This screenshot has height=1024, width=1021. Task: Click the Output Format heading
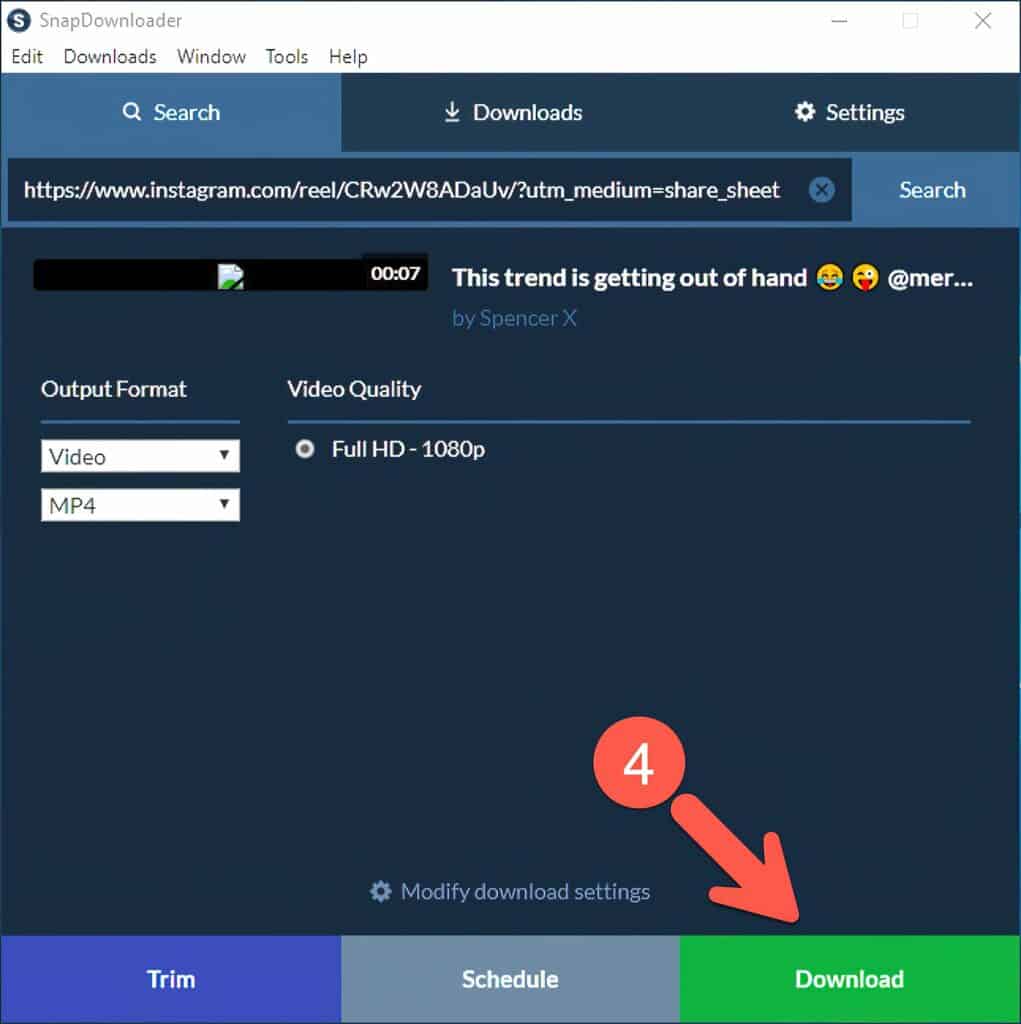click(x=114, y=389)
